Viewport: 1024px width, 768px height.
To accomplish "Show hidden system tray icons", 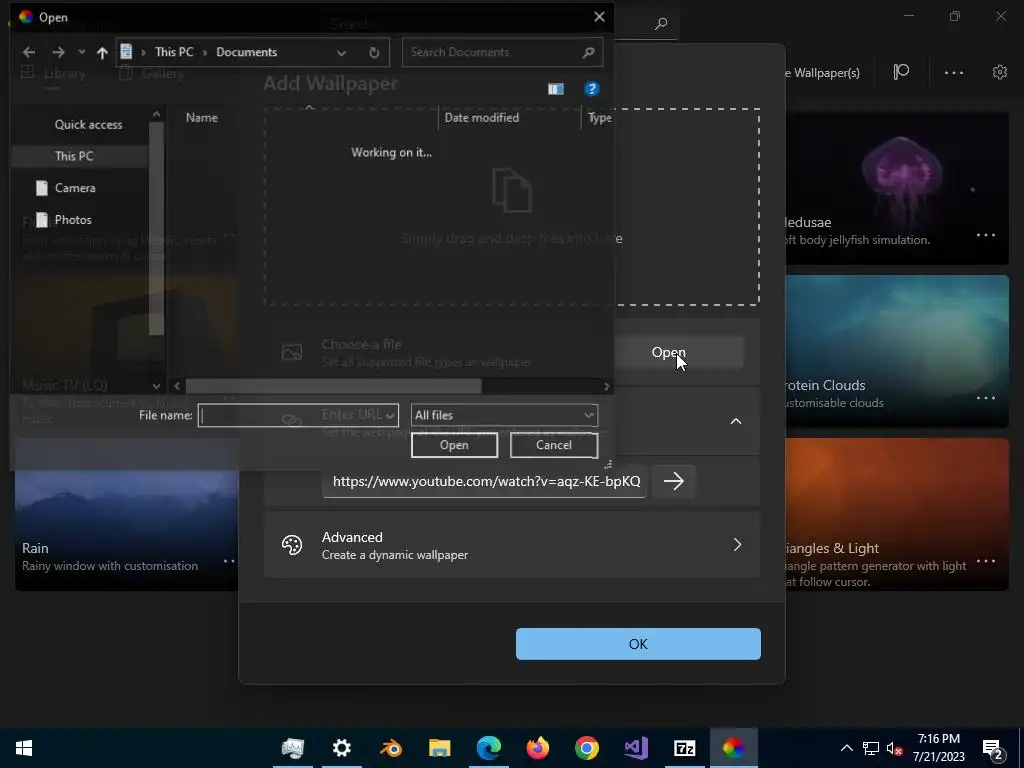I will [x=846, y=748].
